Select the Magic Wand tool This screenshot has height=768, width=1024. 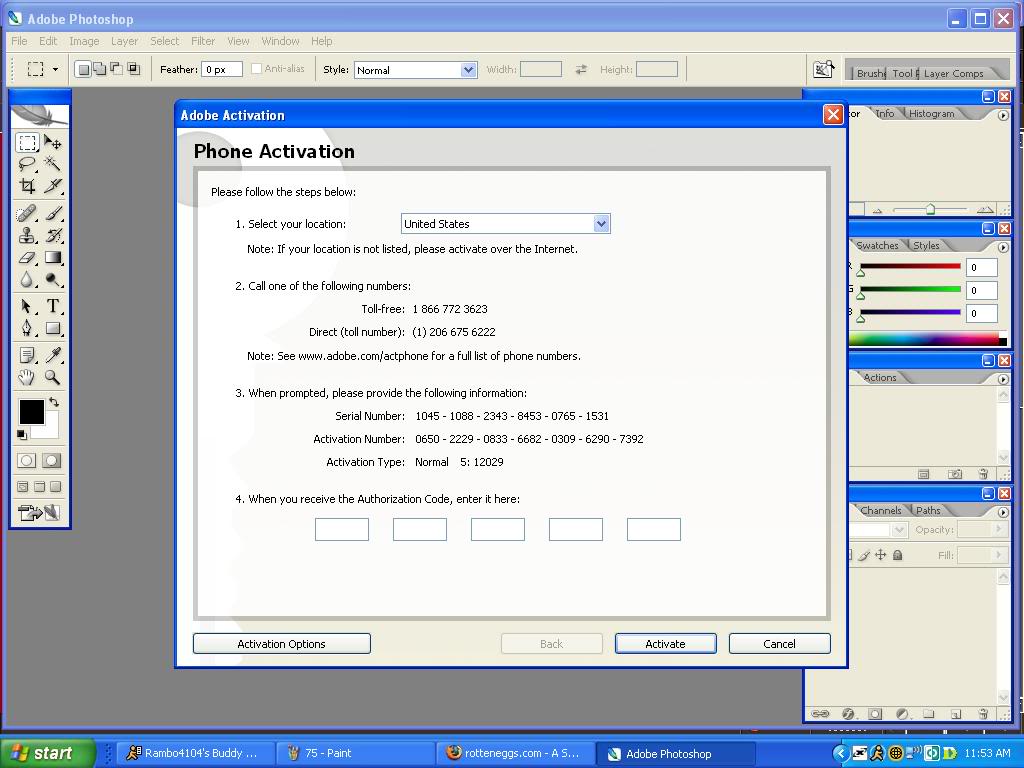(53, 163)
